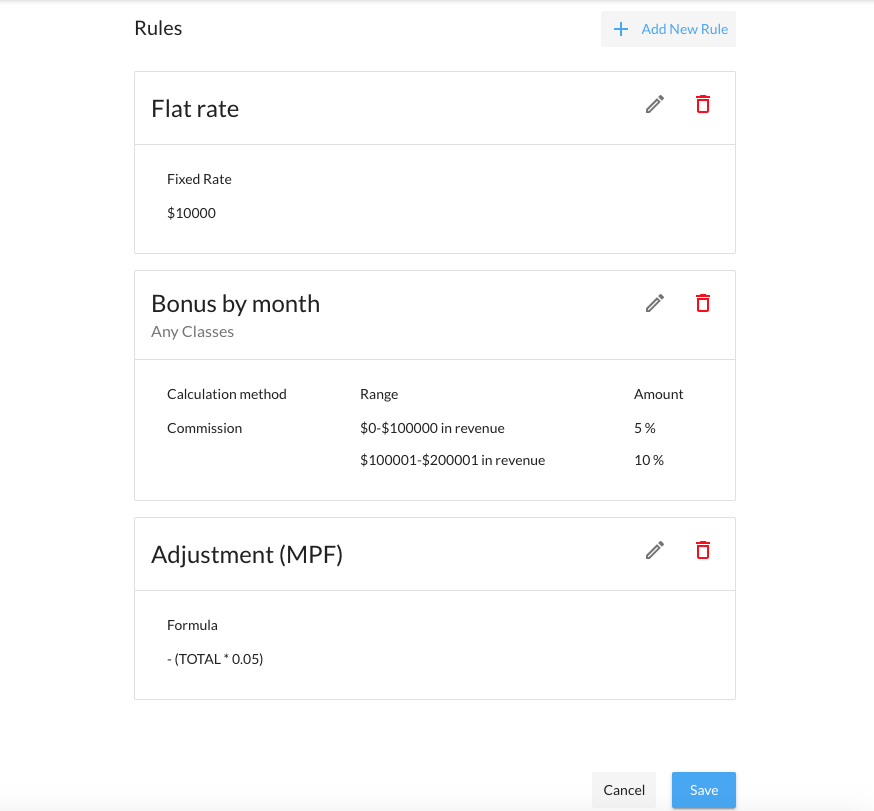
Task: Click the Any Classes subtitle
Action: pyautogui.click(x=192, y=331)
